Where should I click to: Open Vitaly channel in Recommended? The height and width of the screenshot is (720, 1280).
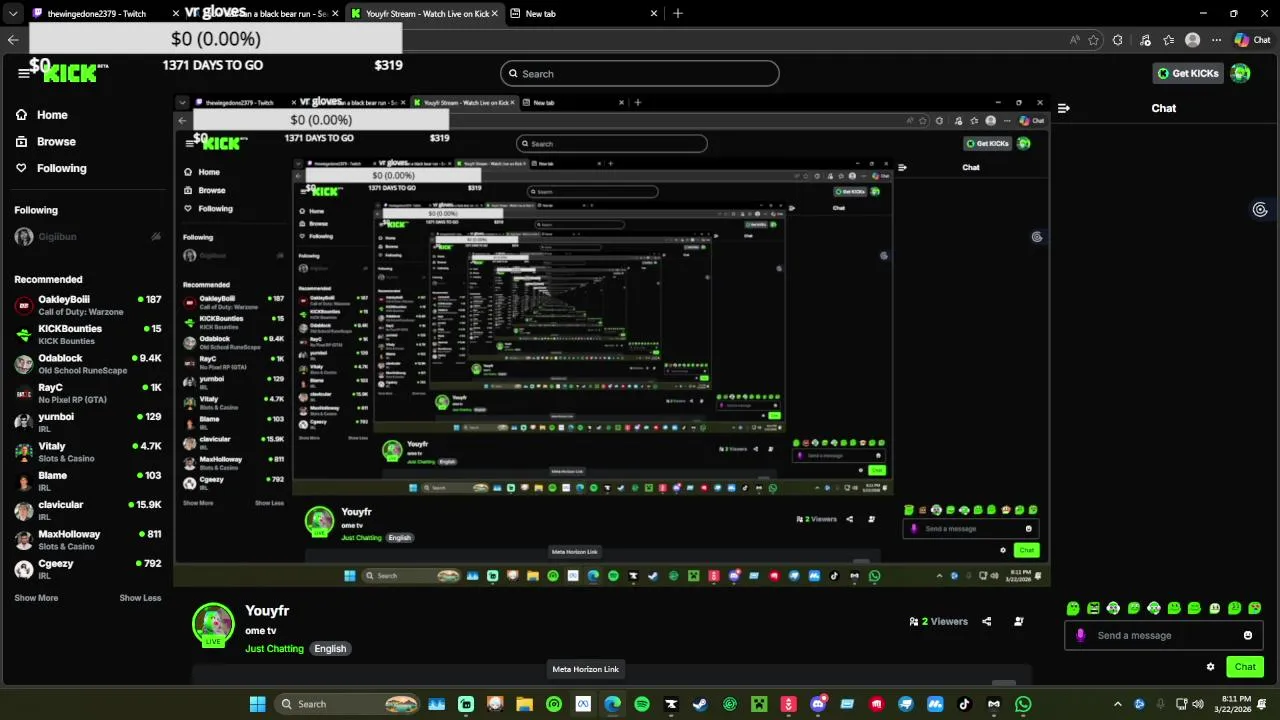pos(88,452)
